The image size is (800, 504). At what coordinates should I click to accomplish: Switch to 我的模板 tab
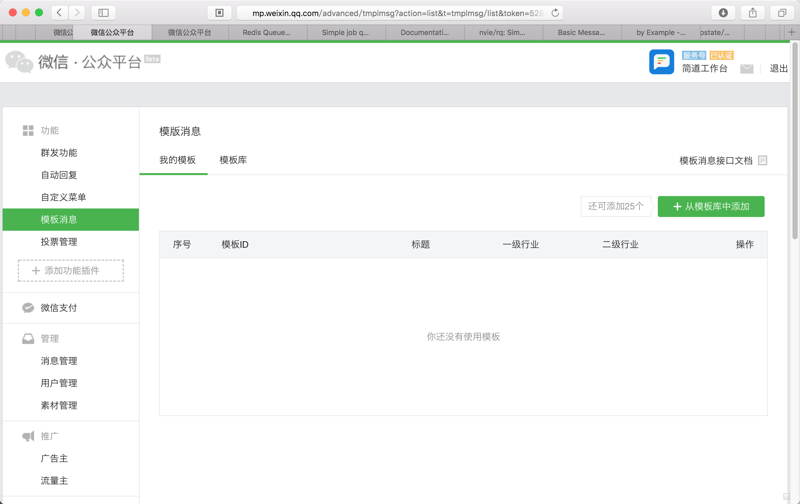click(x=177, y=160)
